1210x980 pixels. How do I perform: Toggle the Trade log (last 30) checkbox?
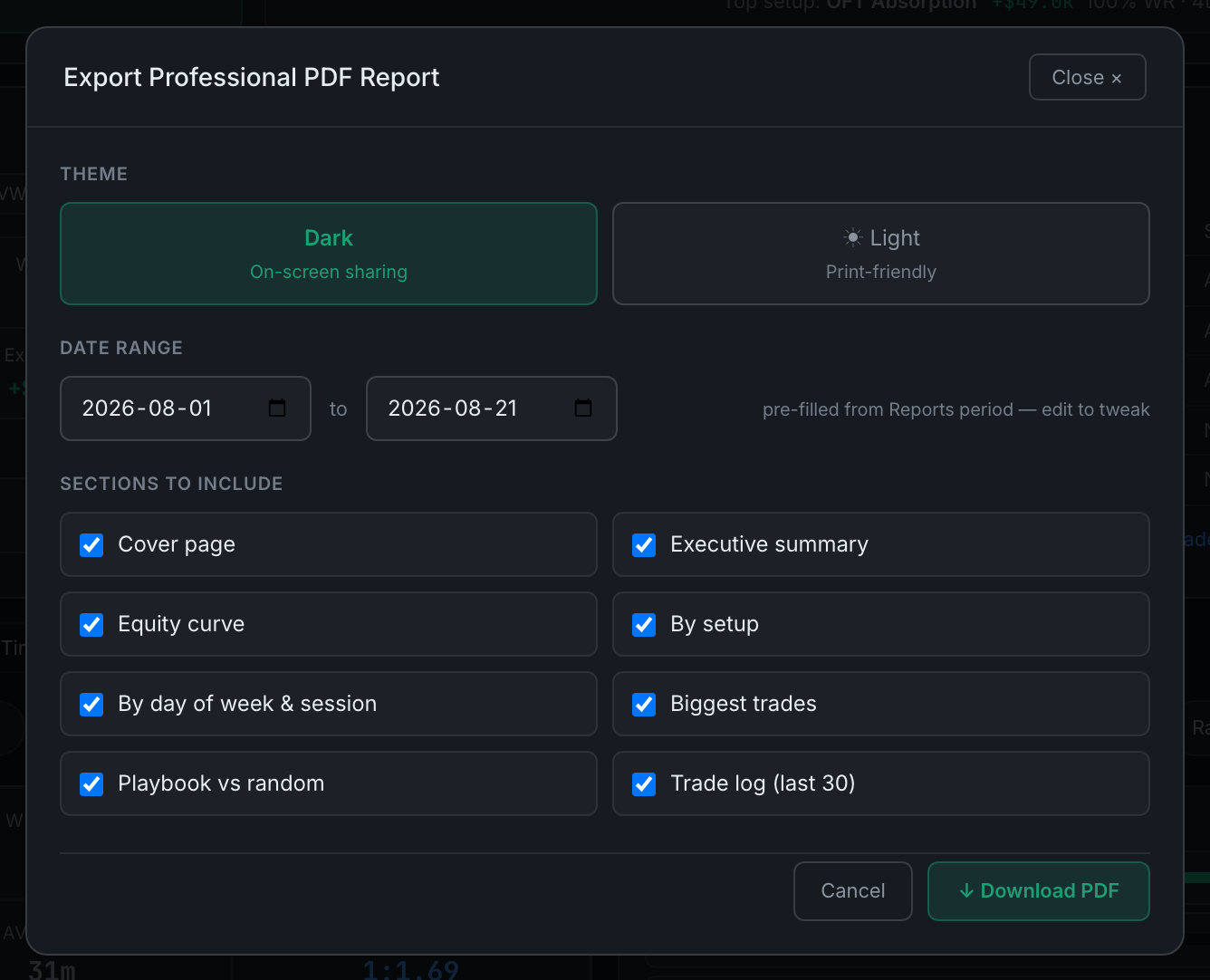point(644,783)
